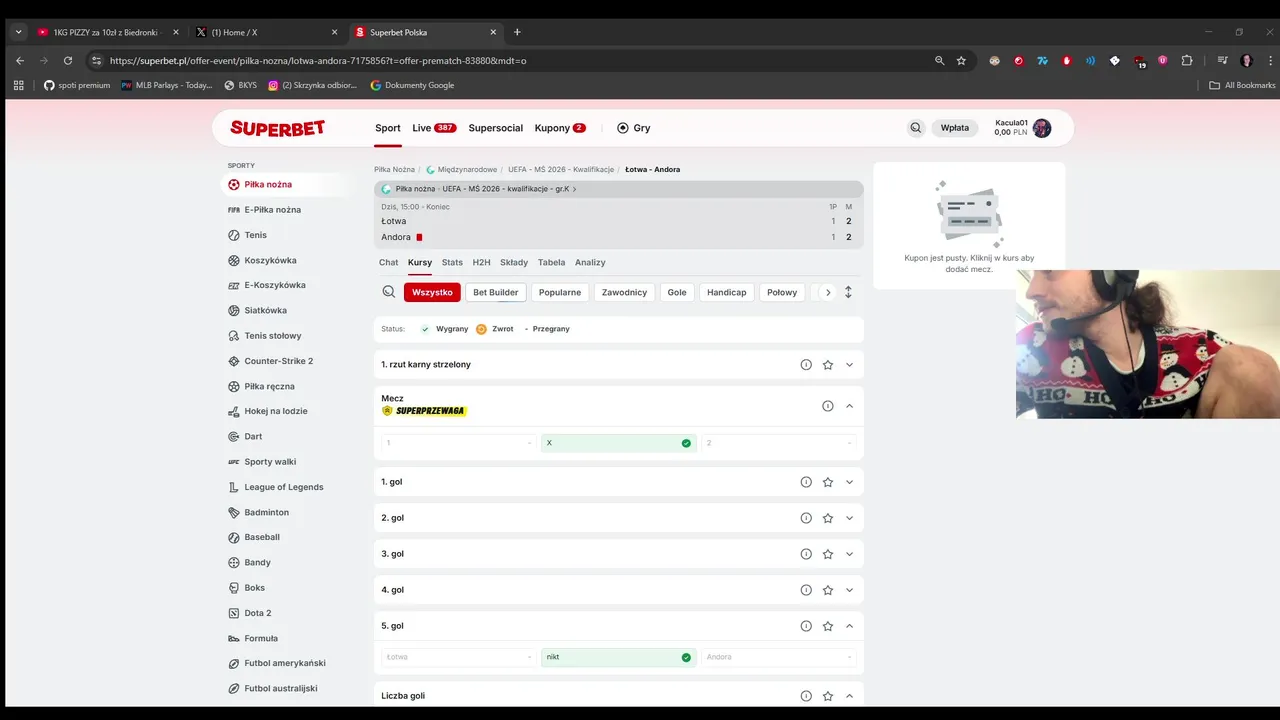Click the Superbet logo

tap(277, 128)
